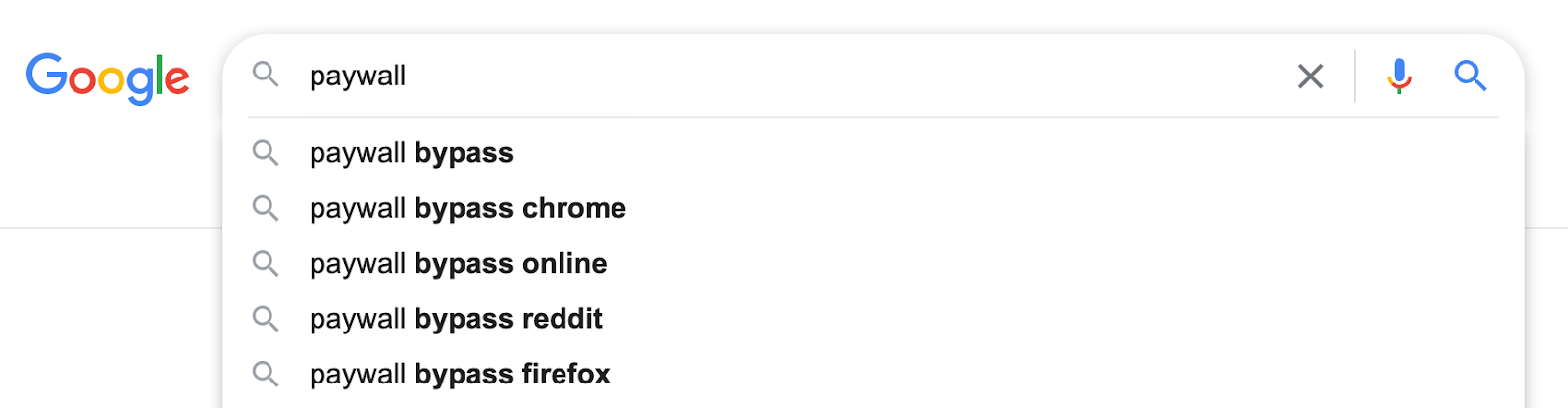Click the magnifier icon beside typed 'paywall'

pyautogui.click(x=266, y=75)
